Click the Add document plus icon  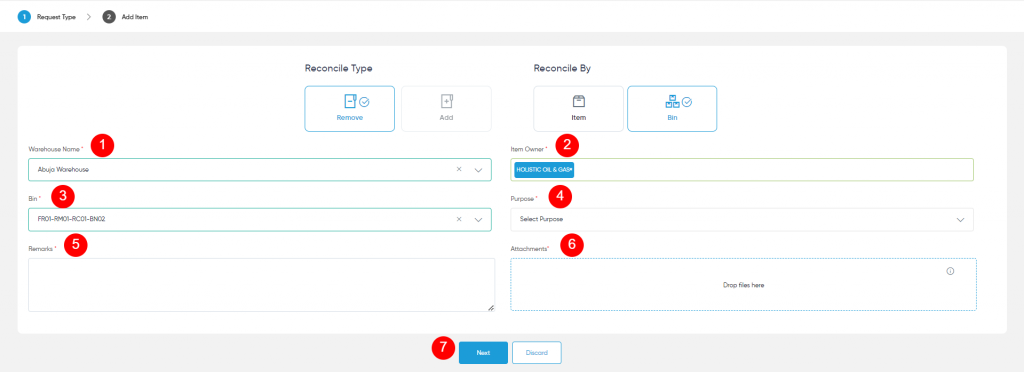tap(447, 101)
